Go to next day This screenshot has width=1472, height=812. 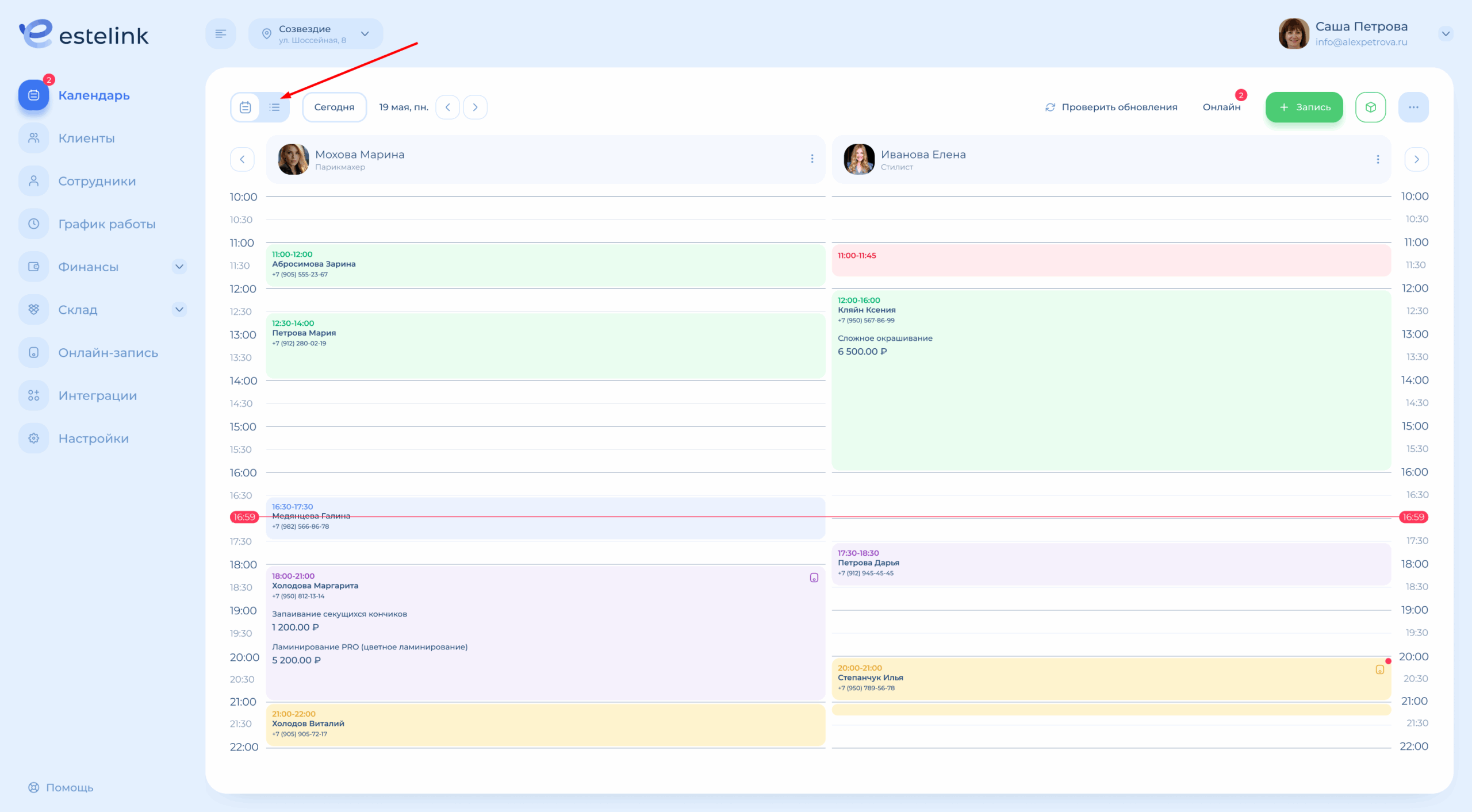(x=475, y=107)
